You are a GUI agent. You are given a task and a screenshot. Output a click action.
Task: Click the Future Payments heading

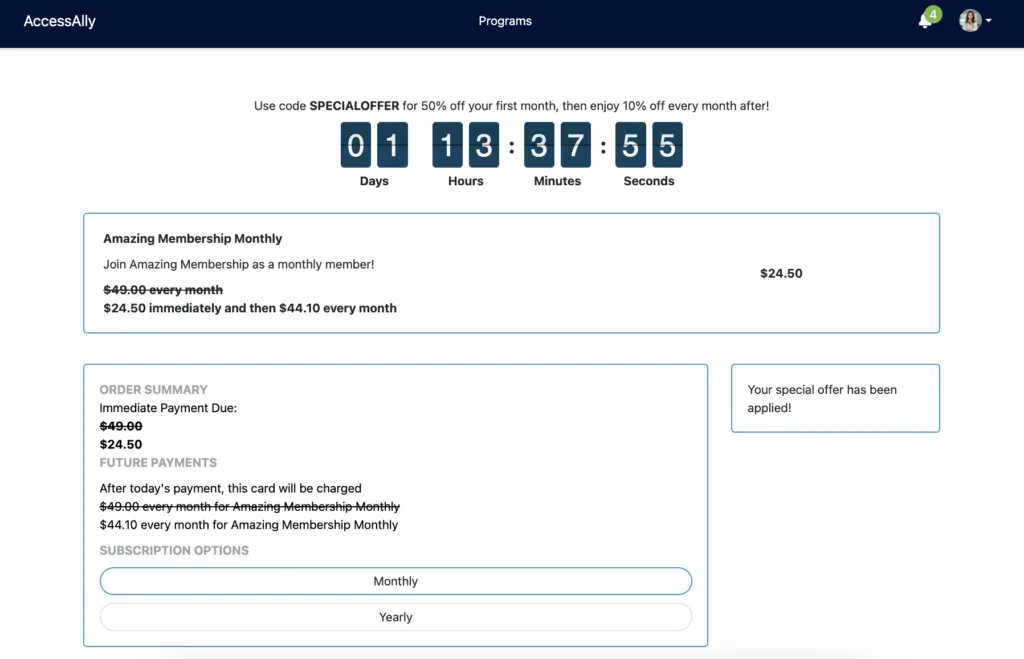point(158,463)
